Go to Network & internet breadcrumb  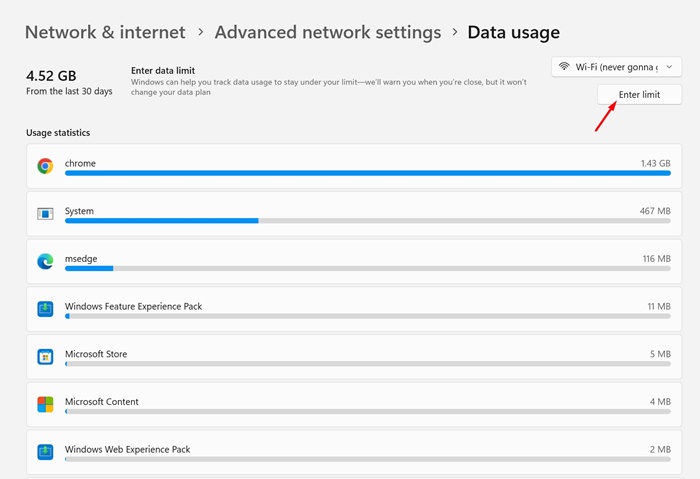coord(105,32)
